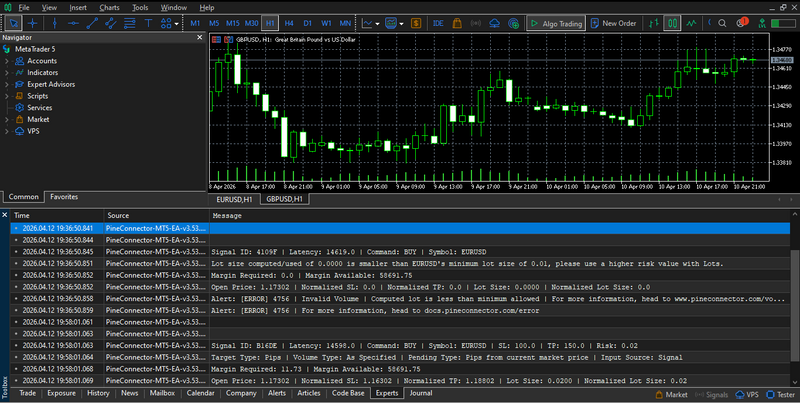Viewport: 800px width, 403px height.
Task: Open the templates dropdown arrow
Action: click(x=402, y=23)
